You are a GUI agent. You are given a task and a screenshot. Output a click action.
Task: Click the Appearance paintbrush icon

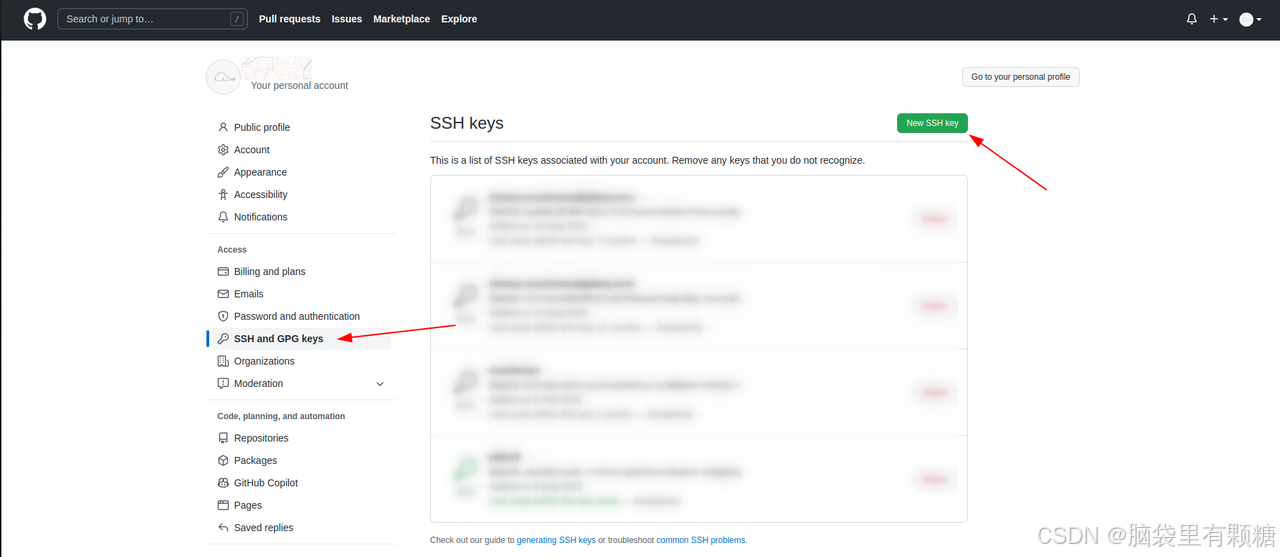(x=223, y=172)
